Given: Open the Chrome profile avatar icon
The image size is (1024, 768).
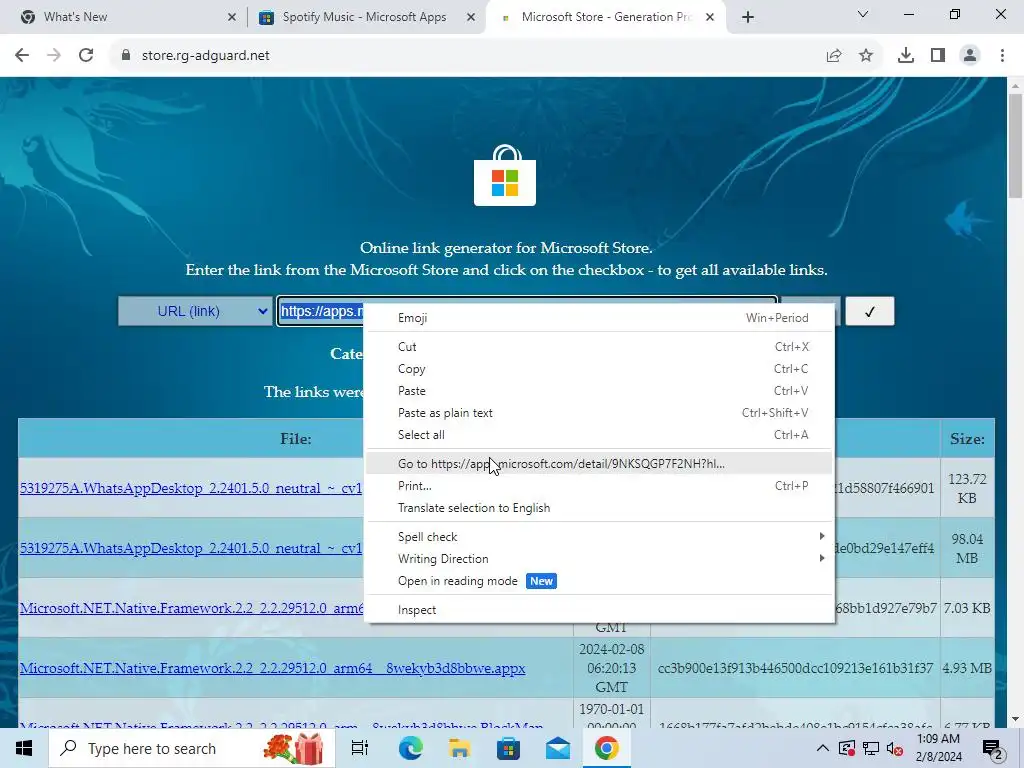Looking at the screenshot, I should [970, 56].
